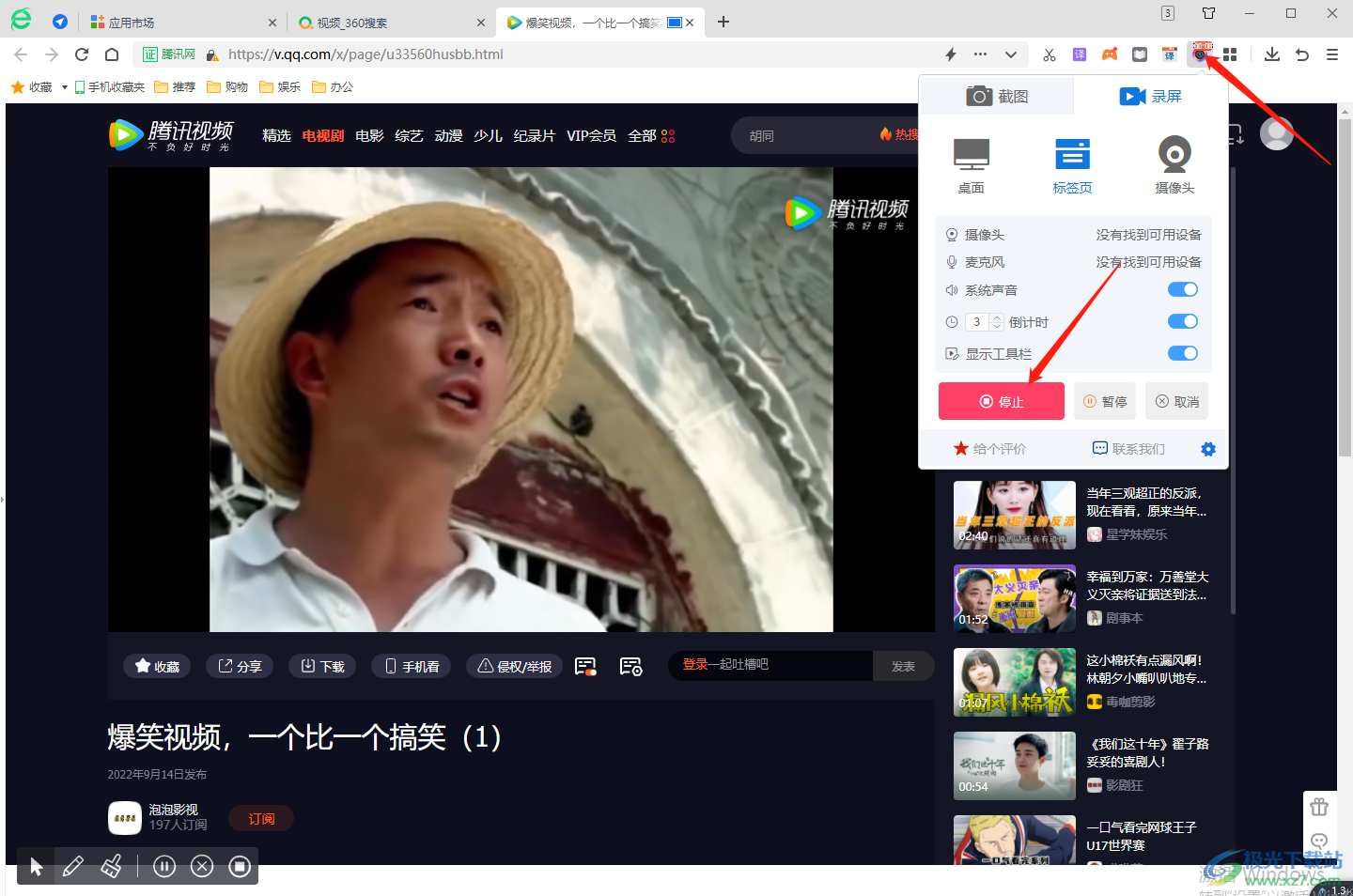The width and height of the screenshot is (1353, 896).
Task: Open the address bar three-dots menu
Action: [981, 54]
